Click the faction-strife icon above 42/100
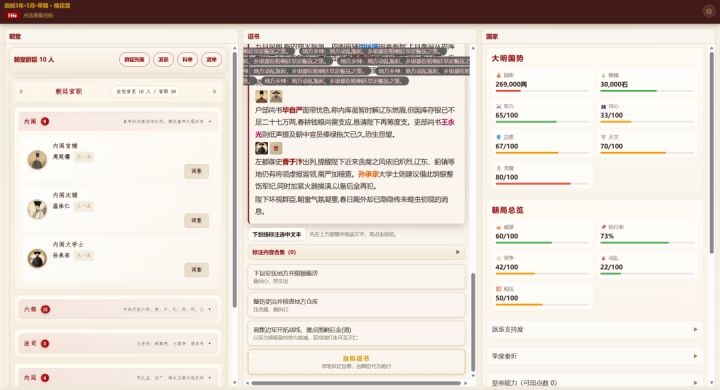The height and width of the screenshot is (390, 720). click(x=498, y=258)
